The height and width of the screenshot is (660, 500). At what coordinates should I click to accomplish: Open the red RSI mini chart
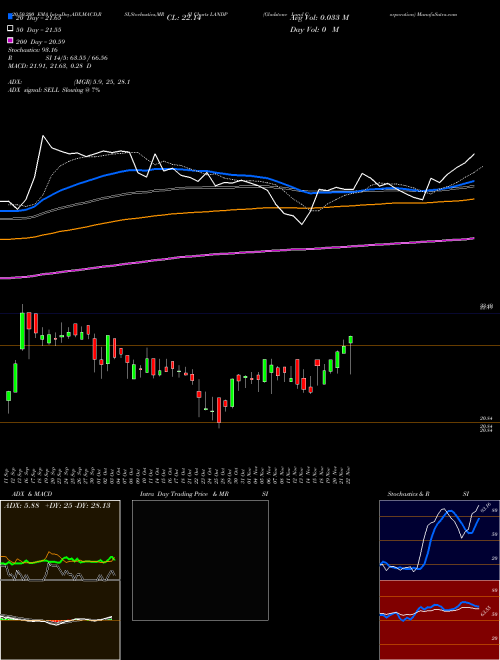tap(439, 620)
